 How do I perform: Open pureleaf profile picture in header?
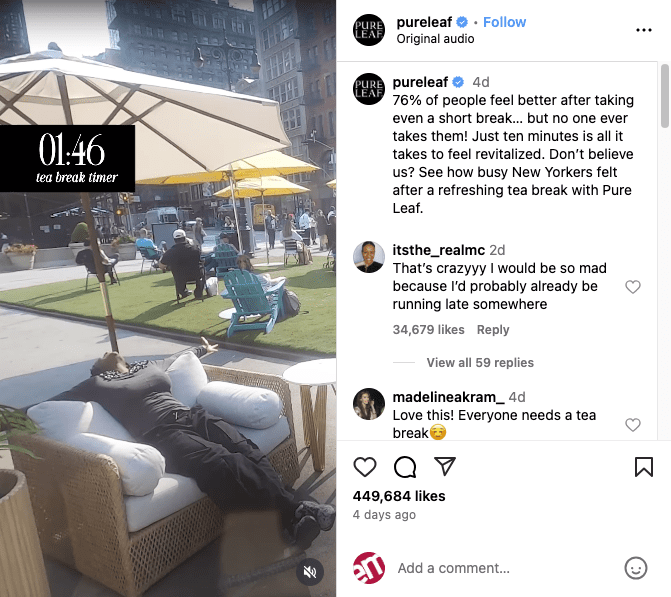pos(369,30)
